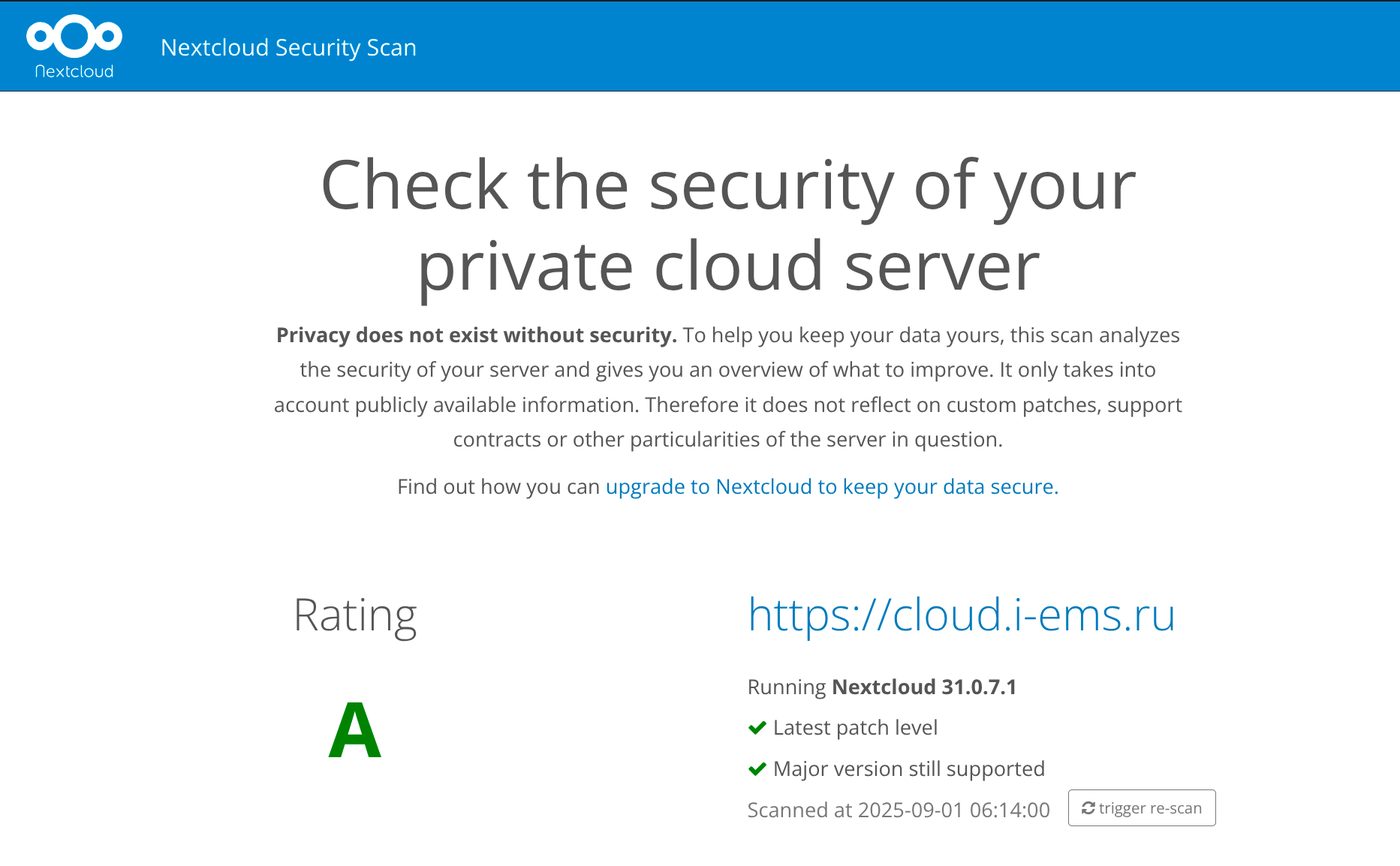
Task: Click the Check the security headline
Action: coord(727,225)
